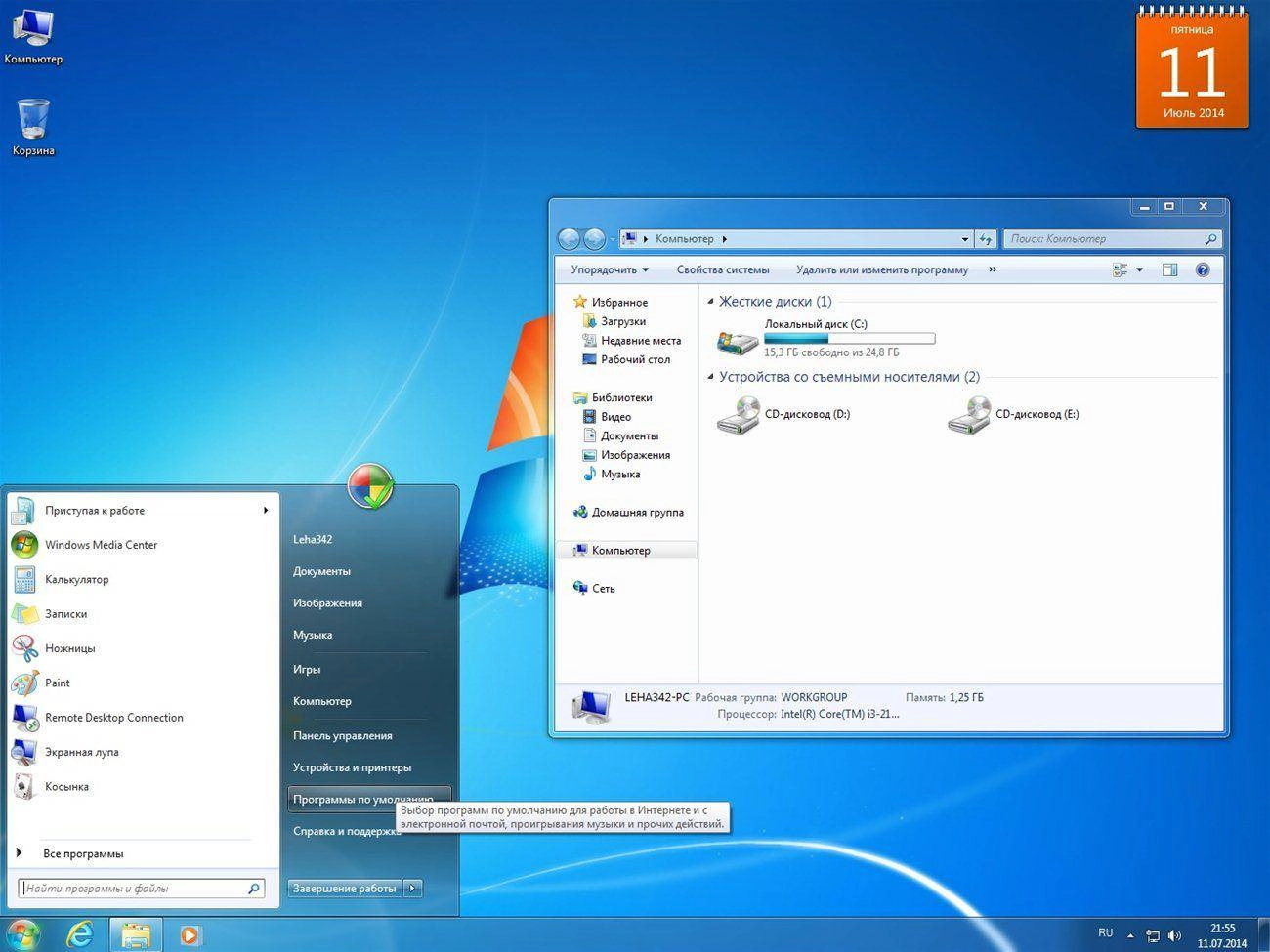Image resolution: width=1270 pixels, height=952 pixels.
Task: Select Локальный диск (C:) drive
Action: pyautogui.click(x=825, y=338)
